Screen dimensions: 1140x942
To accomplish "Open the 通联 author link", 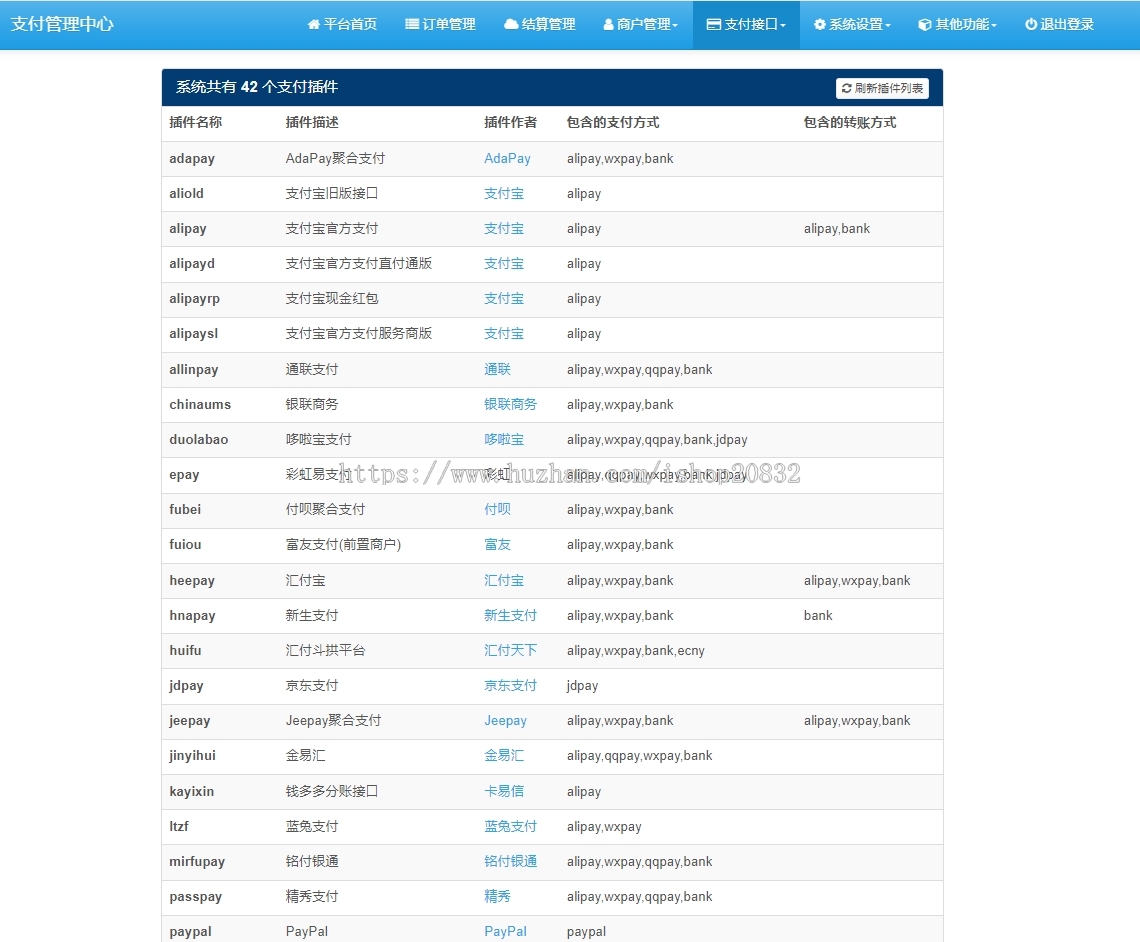I will point(497,369).
